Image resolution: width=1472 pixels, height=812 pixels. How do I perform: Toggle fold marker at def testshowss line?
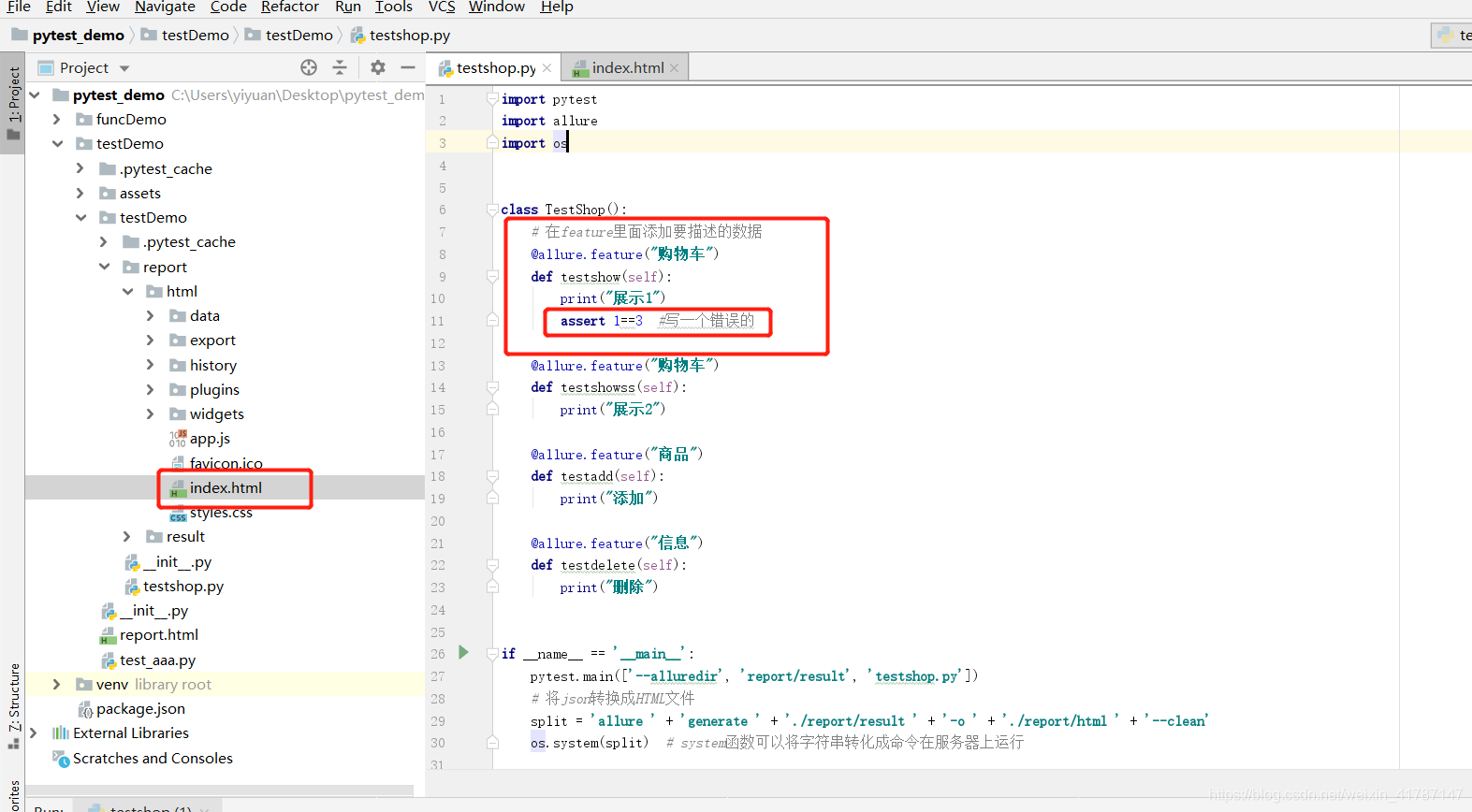(x=492, y=387)
